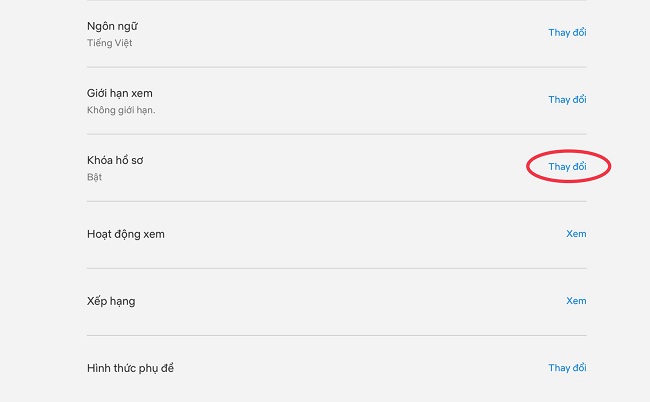Click the Giới hạn xem heading

pos(118,93)
